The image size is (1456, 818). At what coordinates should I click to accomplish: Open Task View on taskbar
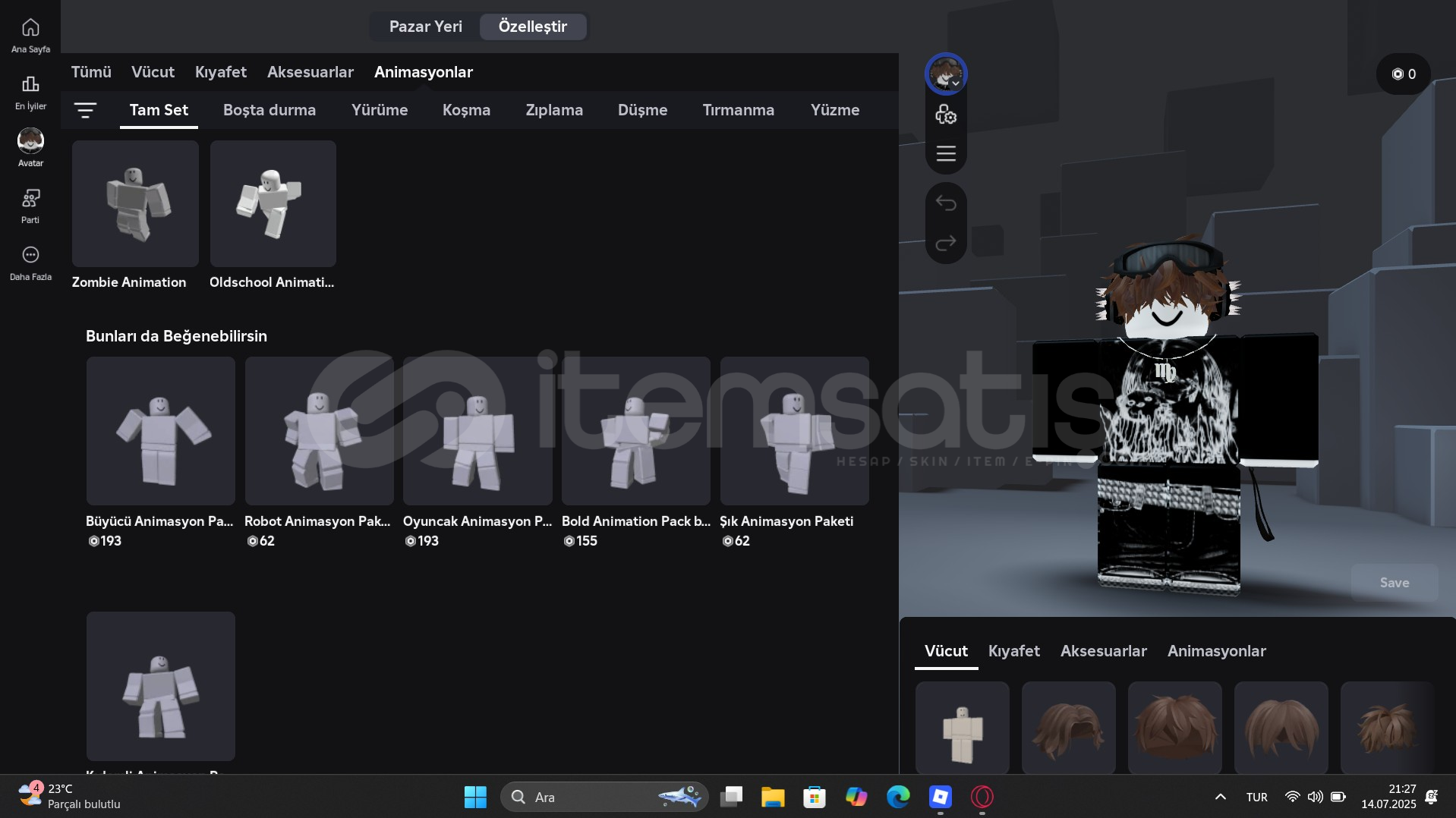click(x=731, y=797)
